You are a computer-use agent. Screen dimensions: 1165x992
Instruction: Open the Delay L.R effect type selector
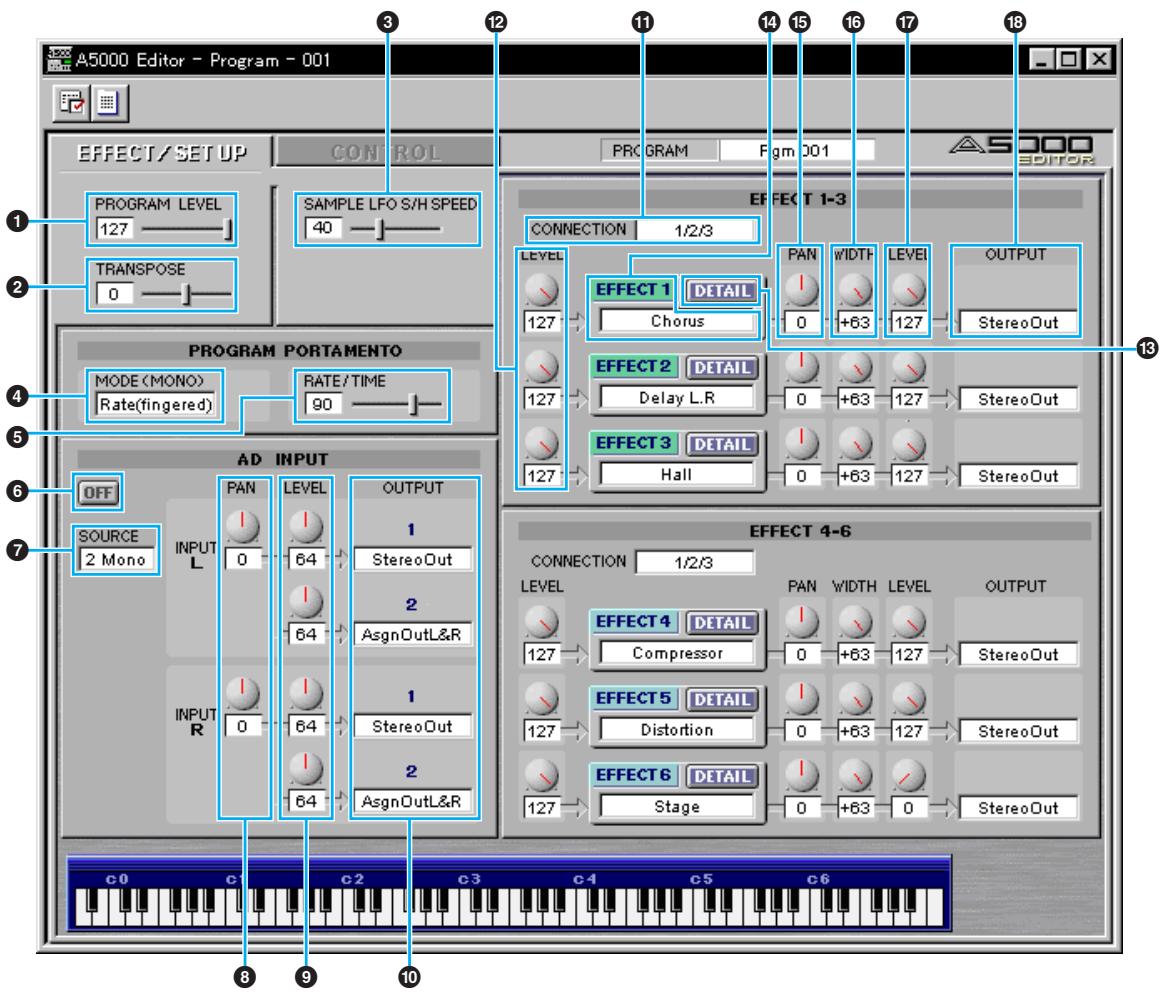pos(677,398)
